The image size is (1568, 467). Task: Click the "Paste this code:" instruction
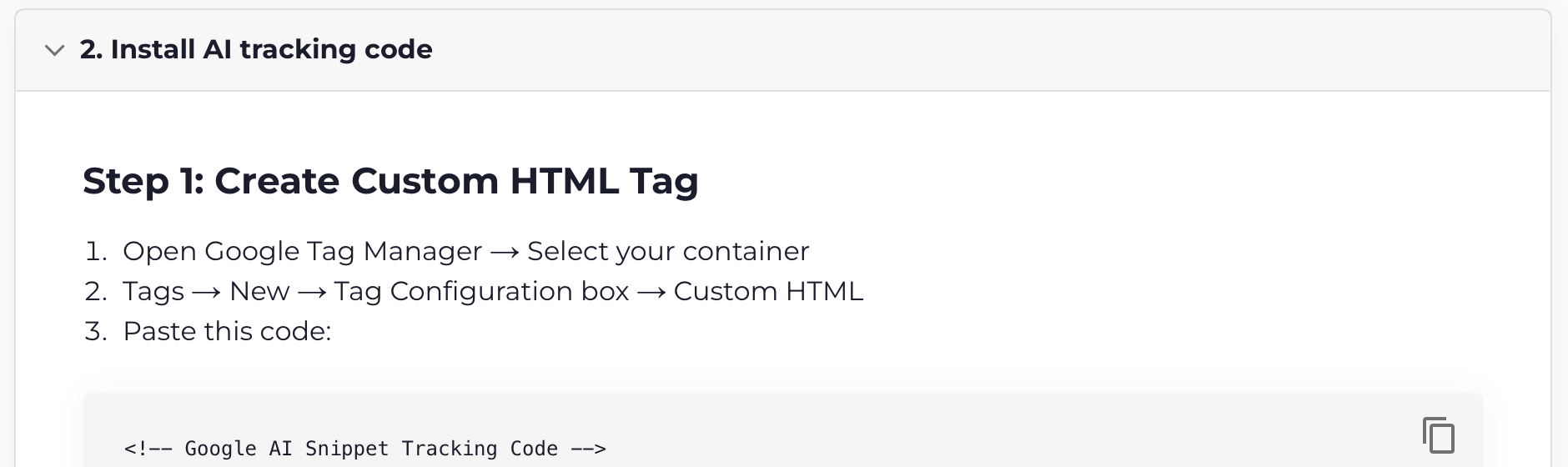[227, 331]
